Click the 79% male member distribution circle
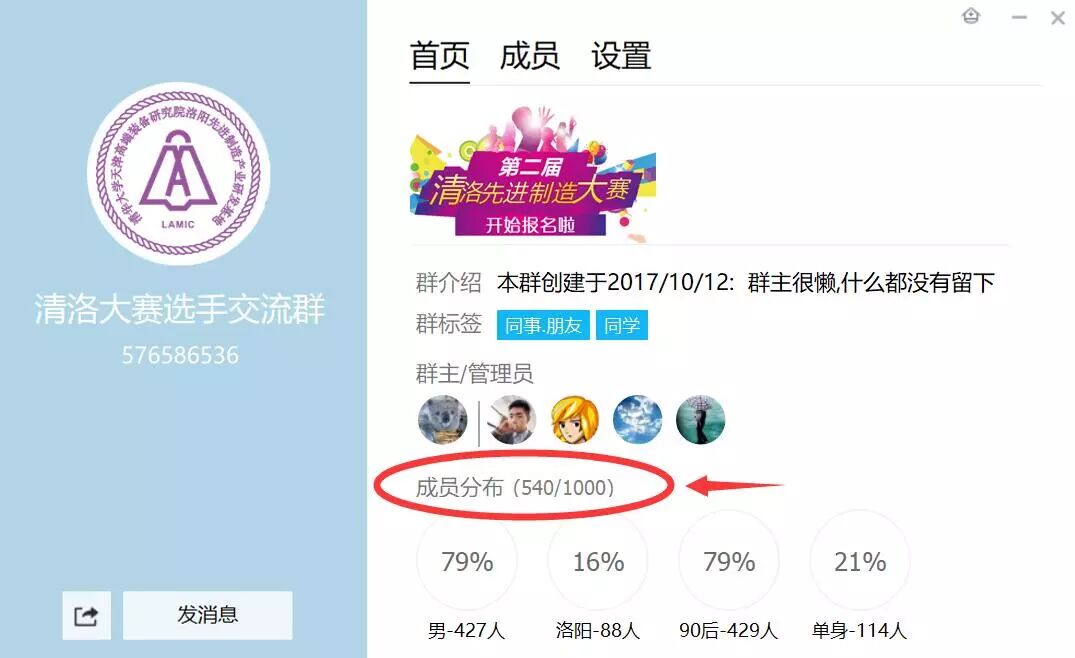The width and height of the screenshot is (1075, 658). tap(467, 561)
